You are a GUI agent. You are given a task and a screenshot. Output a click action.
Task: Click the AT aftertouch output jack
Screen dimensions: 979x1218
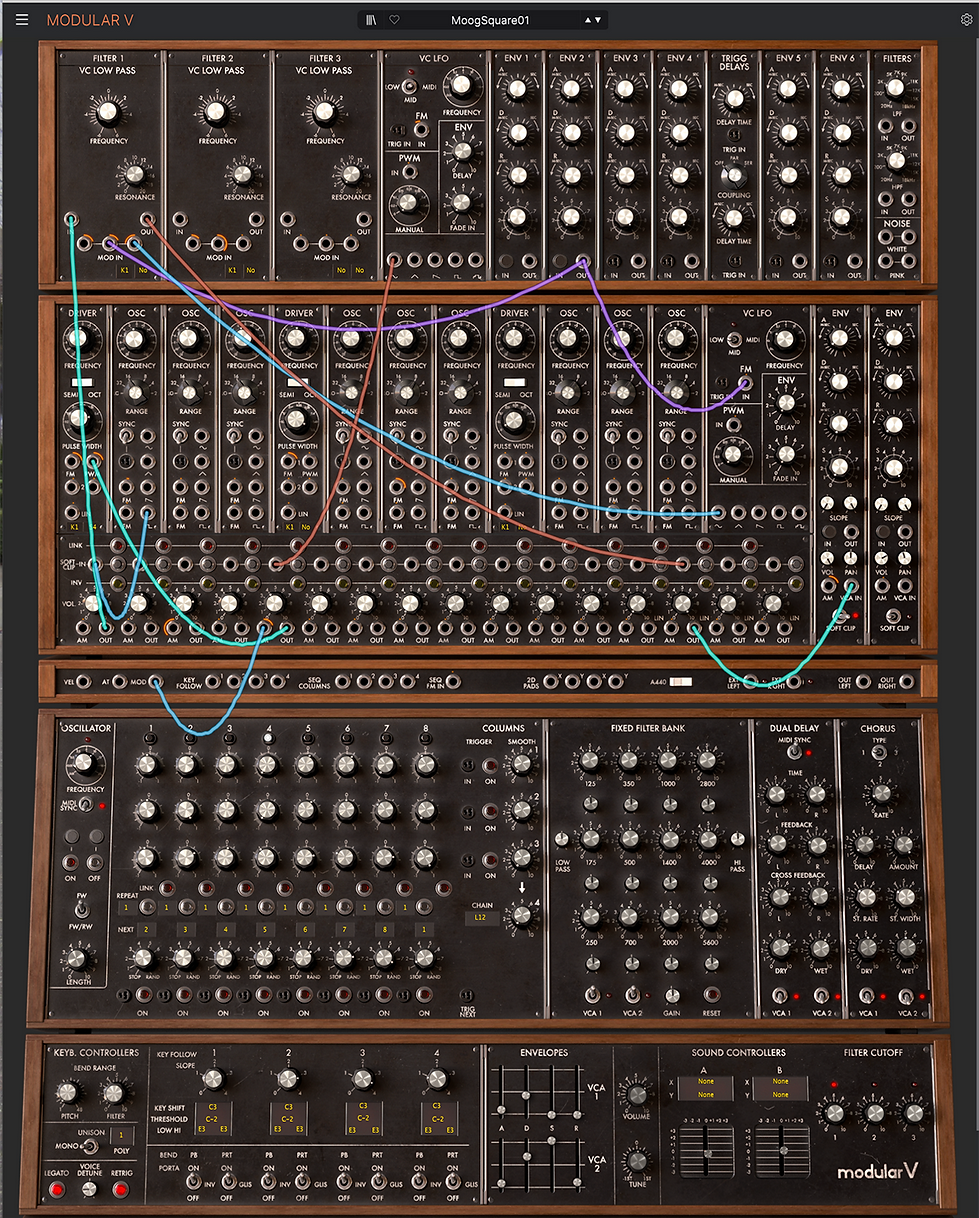pos(119,682)
